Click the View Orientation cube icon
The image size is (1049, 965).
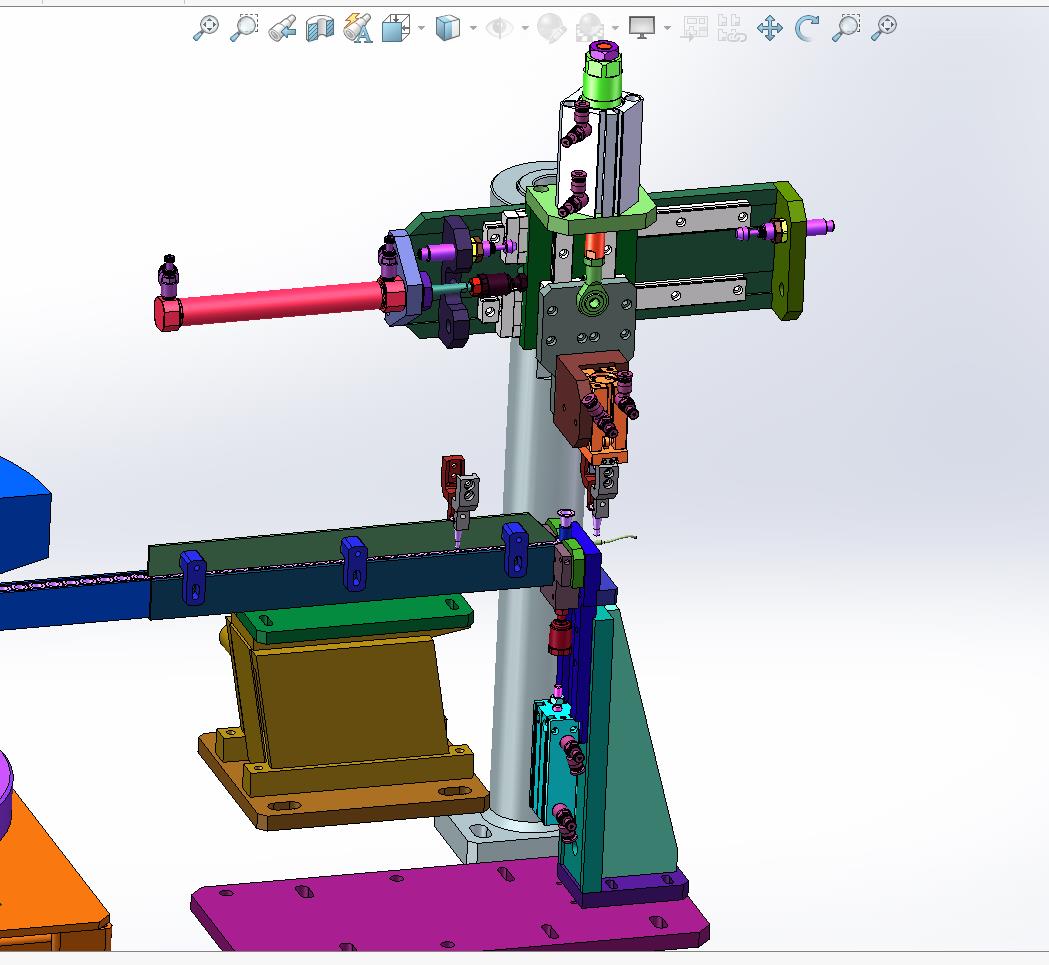396,28
